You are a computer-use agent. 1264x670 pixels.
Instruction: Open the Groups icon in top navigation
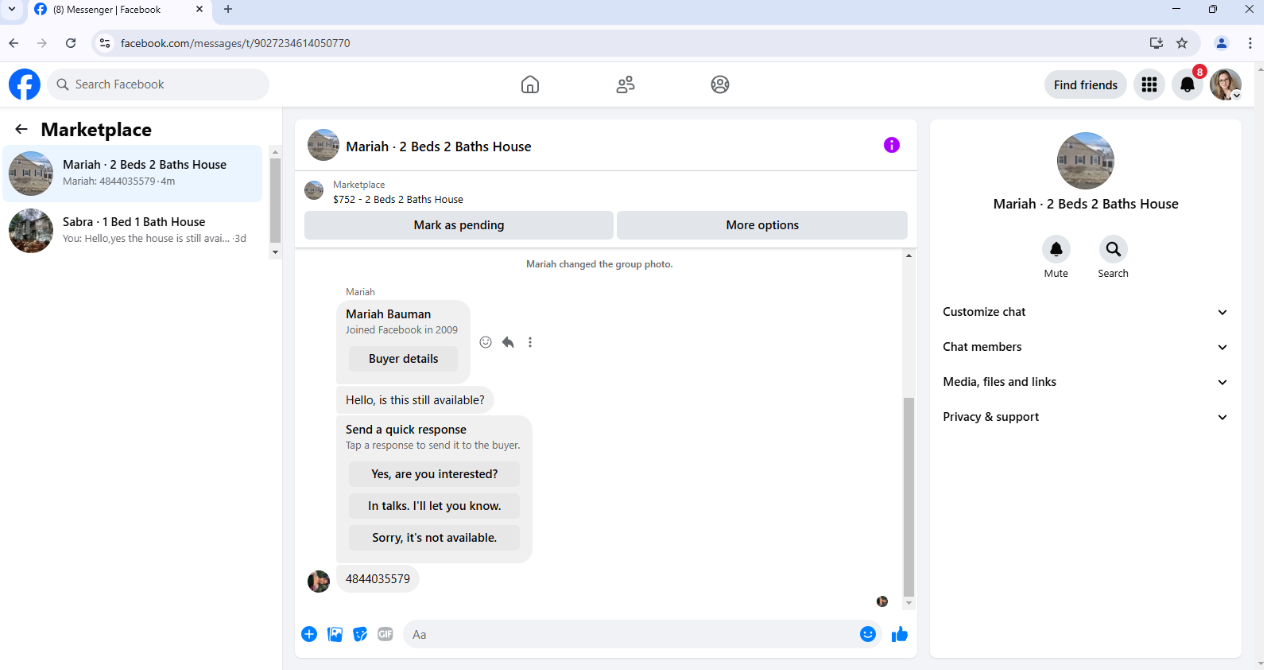720,85
